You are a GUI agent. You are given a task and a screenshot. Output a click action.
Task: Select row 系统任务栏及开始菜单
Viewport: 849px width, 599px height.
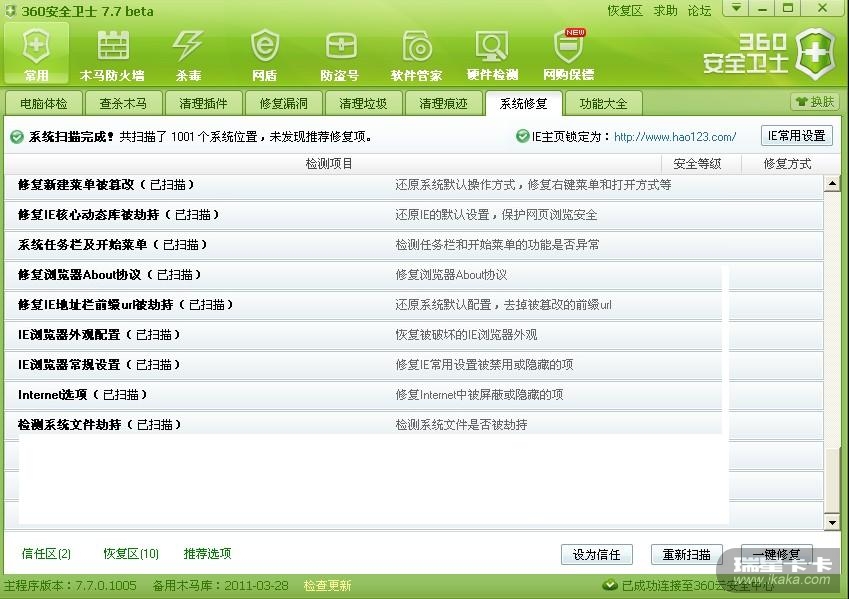pyautogui.click(x=414, y=245)
